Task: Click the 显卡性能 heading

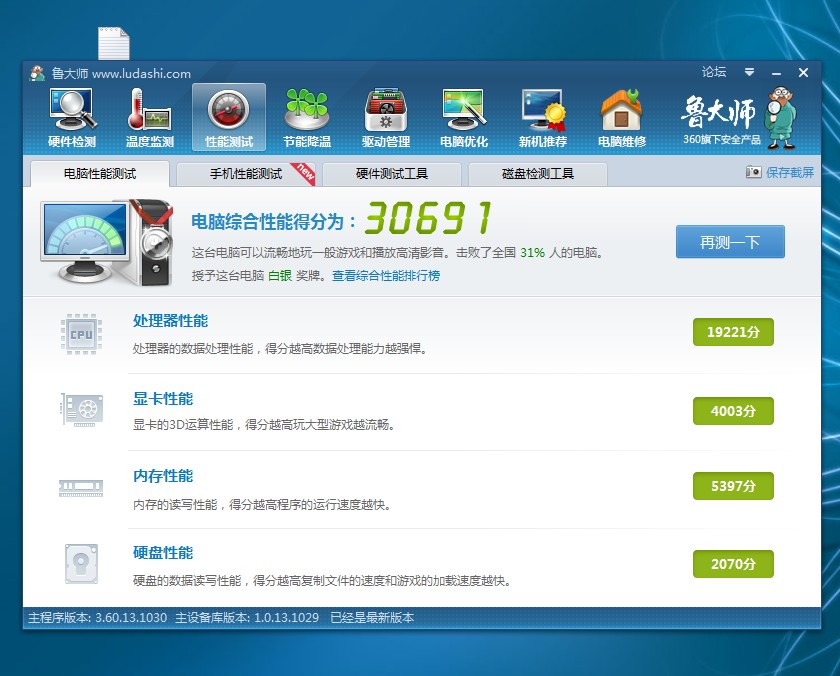Action: pos(163,399)
